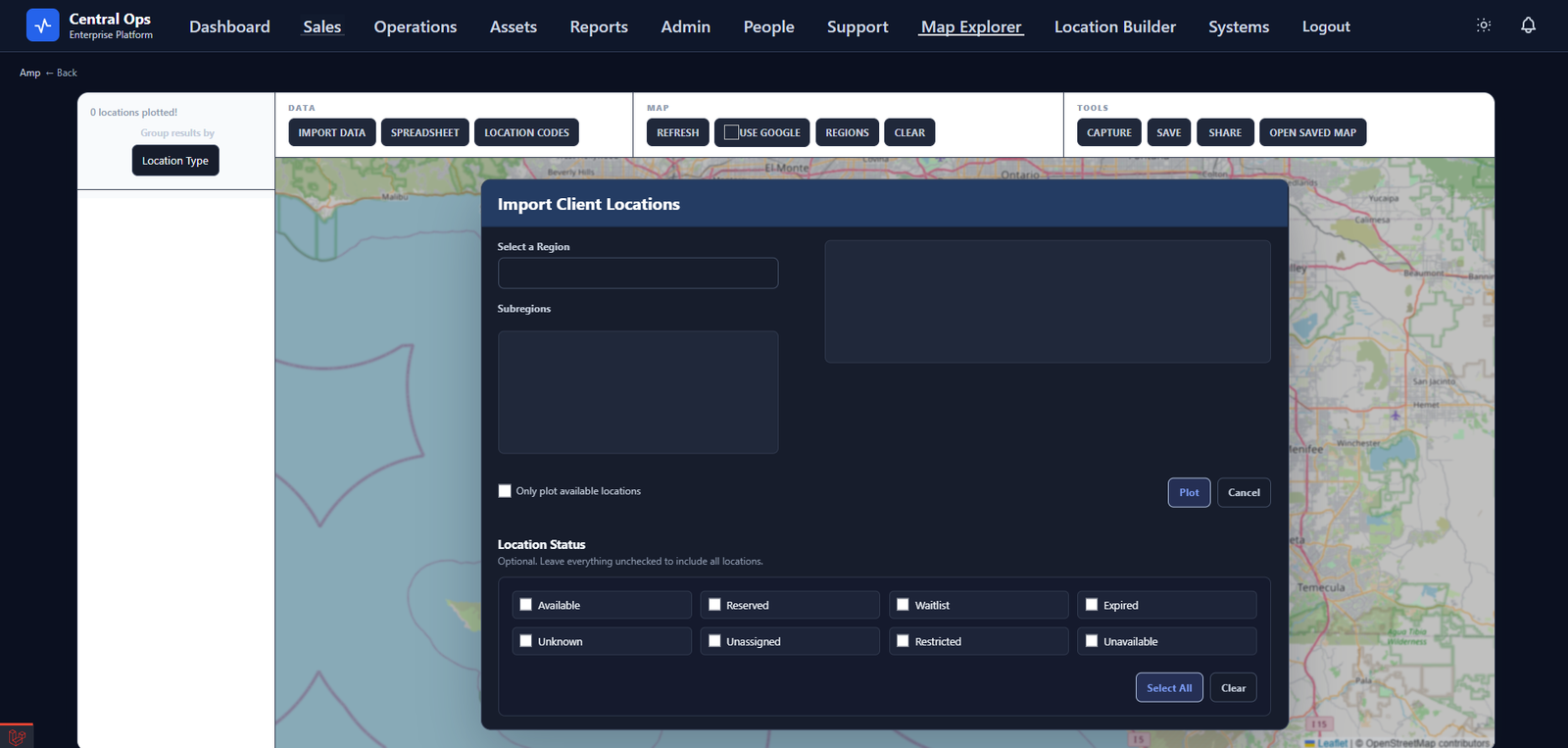This screenshot has width=1568, height=748.
Task: Share the map
Action: pos(1225,132)
